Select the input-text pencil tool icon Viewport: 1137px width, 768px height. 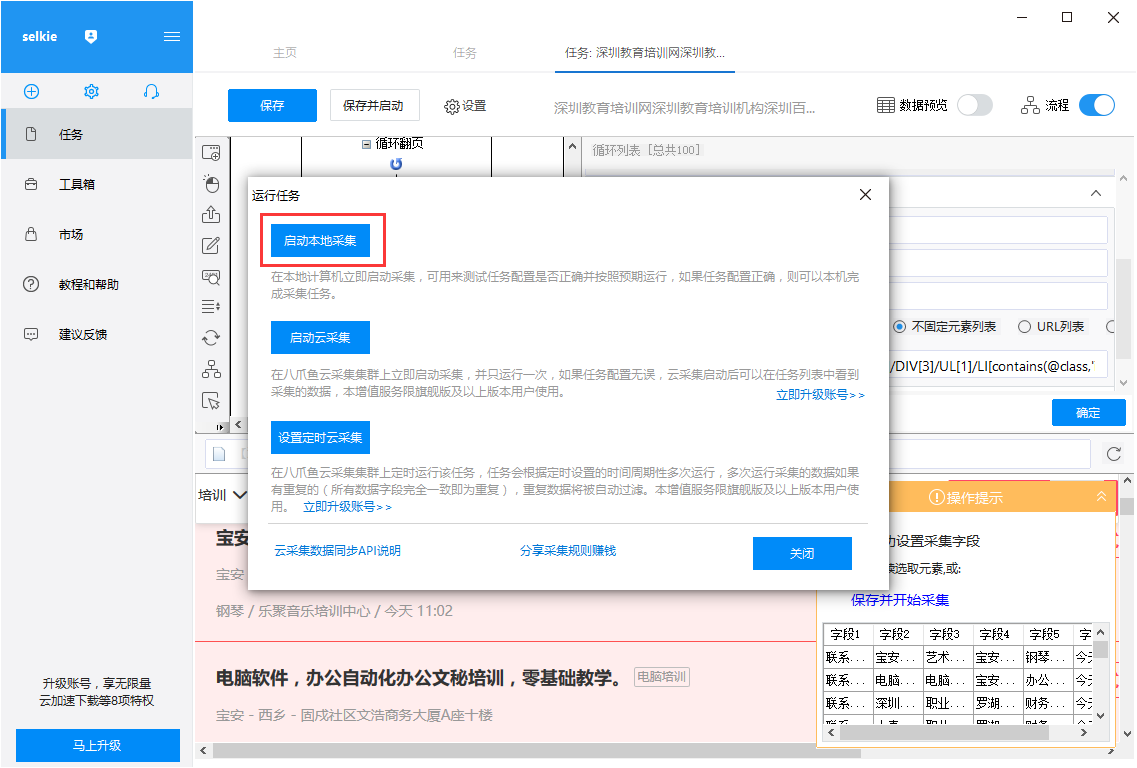(211, 245)
